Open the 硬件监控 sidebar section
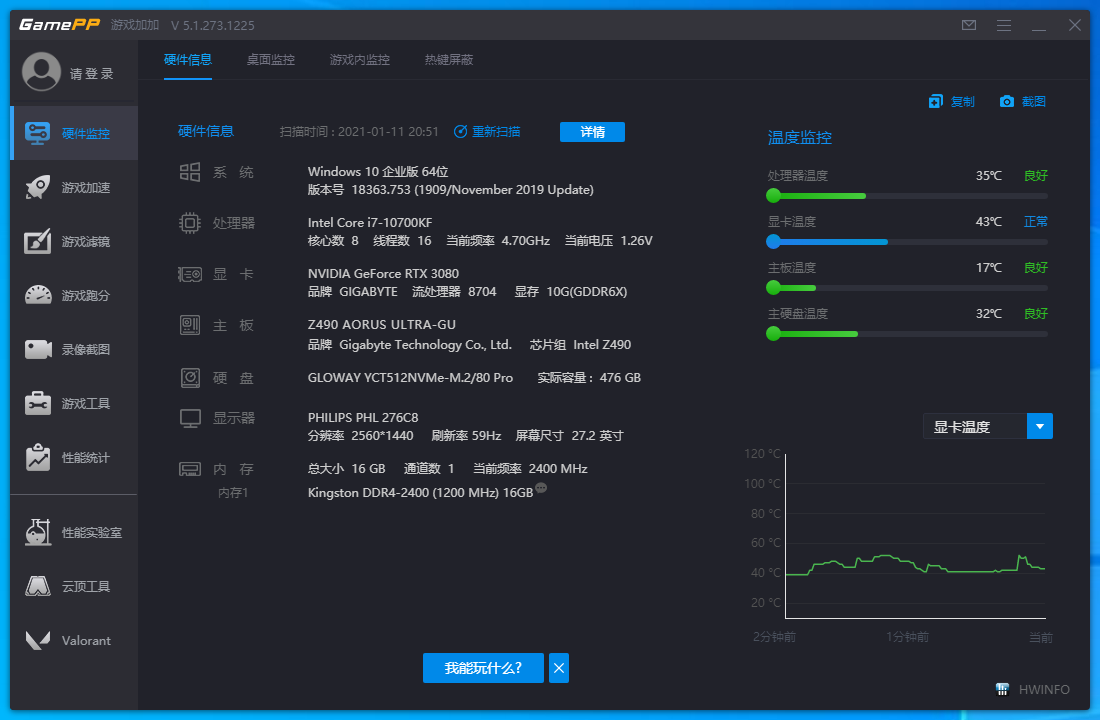Image resolution: width=1100 pixels, height=720 pixels. click(74, 133)
